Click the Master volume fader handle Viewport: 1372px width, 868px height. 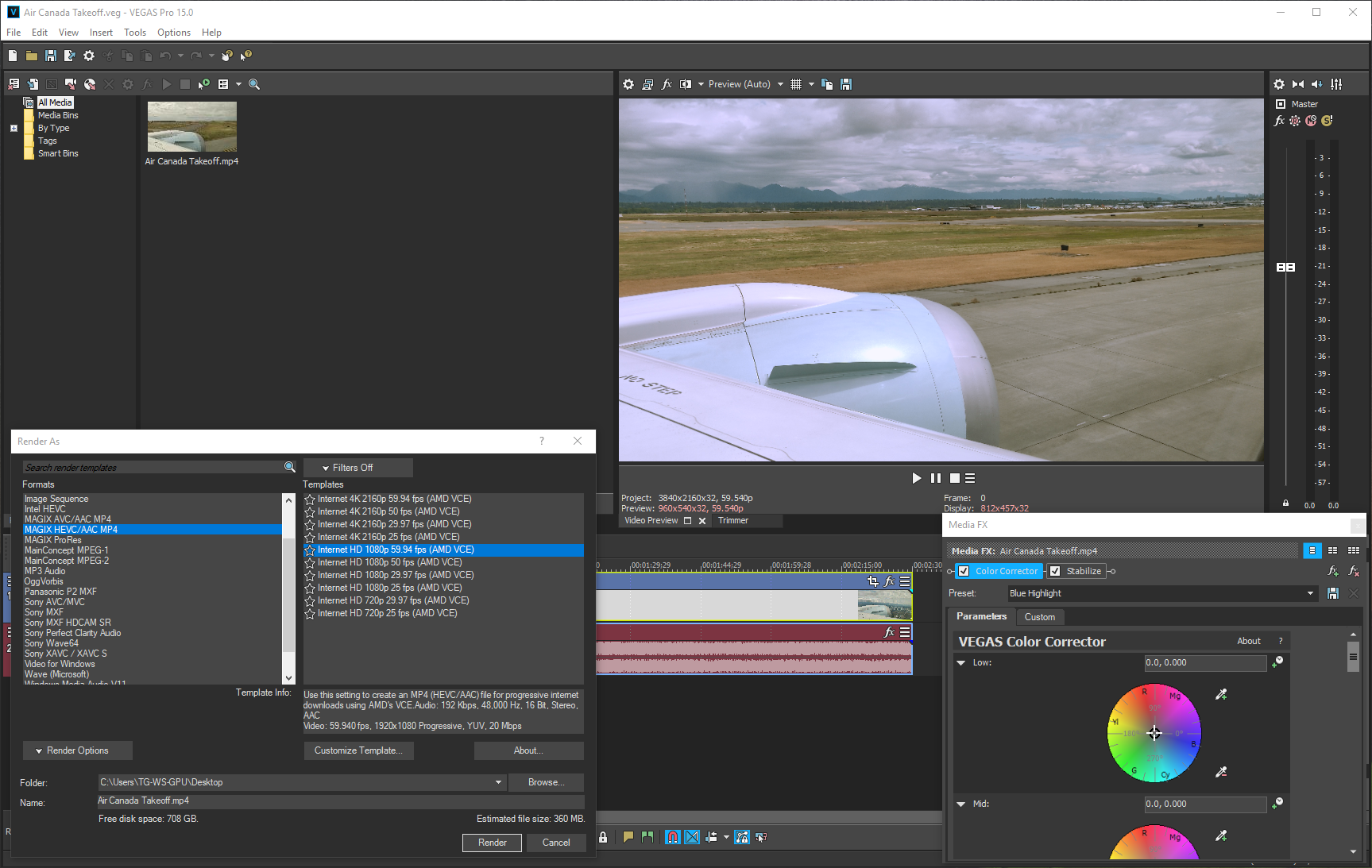tap(1285, 267)
